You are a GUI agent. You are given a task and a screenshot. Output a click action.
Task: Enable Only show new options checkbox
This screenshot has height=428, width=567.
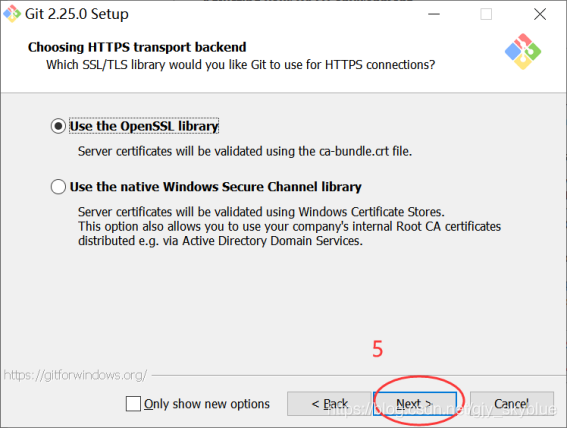[x=133, y=403]
